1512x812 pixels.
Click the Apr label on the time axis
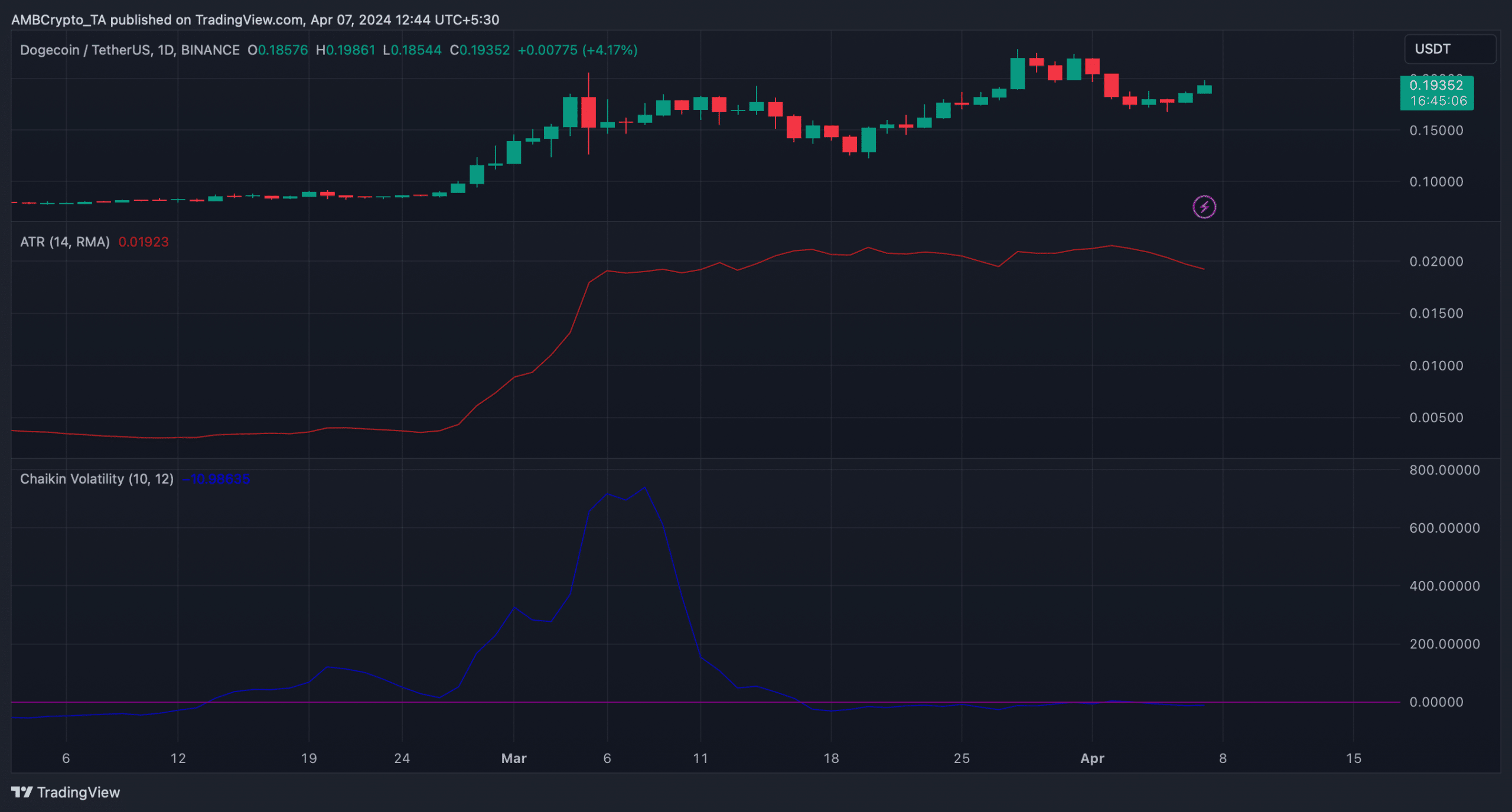(1092, 759)
